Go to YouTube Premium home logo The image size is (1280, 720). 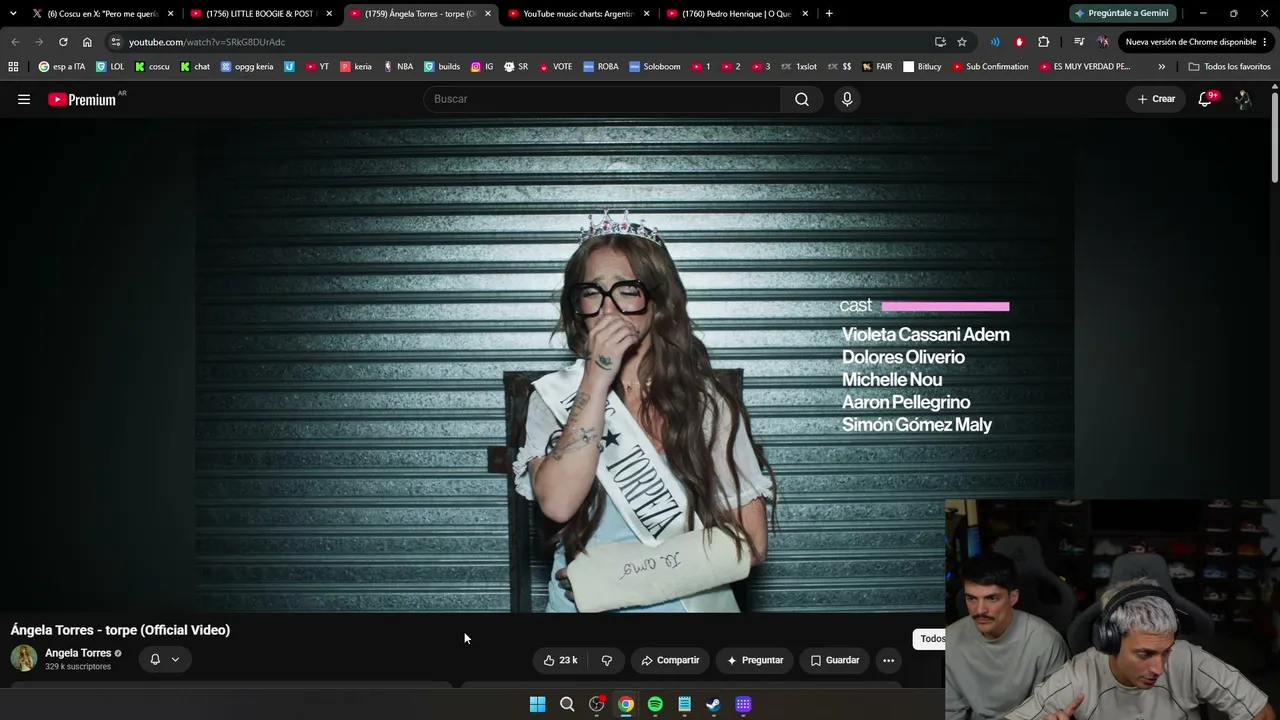82,99
